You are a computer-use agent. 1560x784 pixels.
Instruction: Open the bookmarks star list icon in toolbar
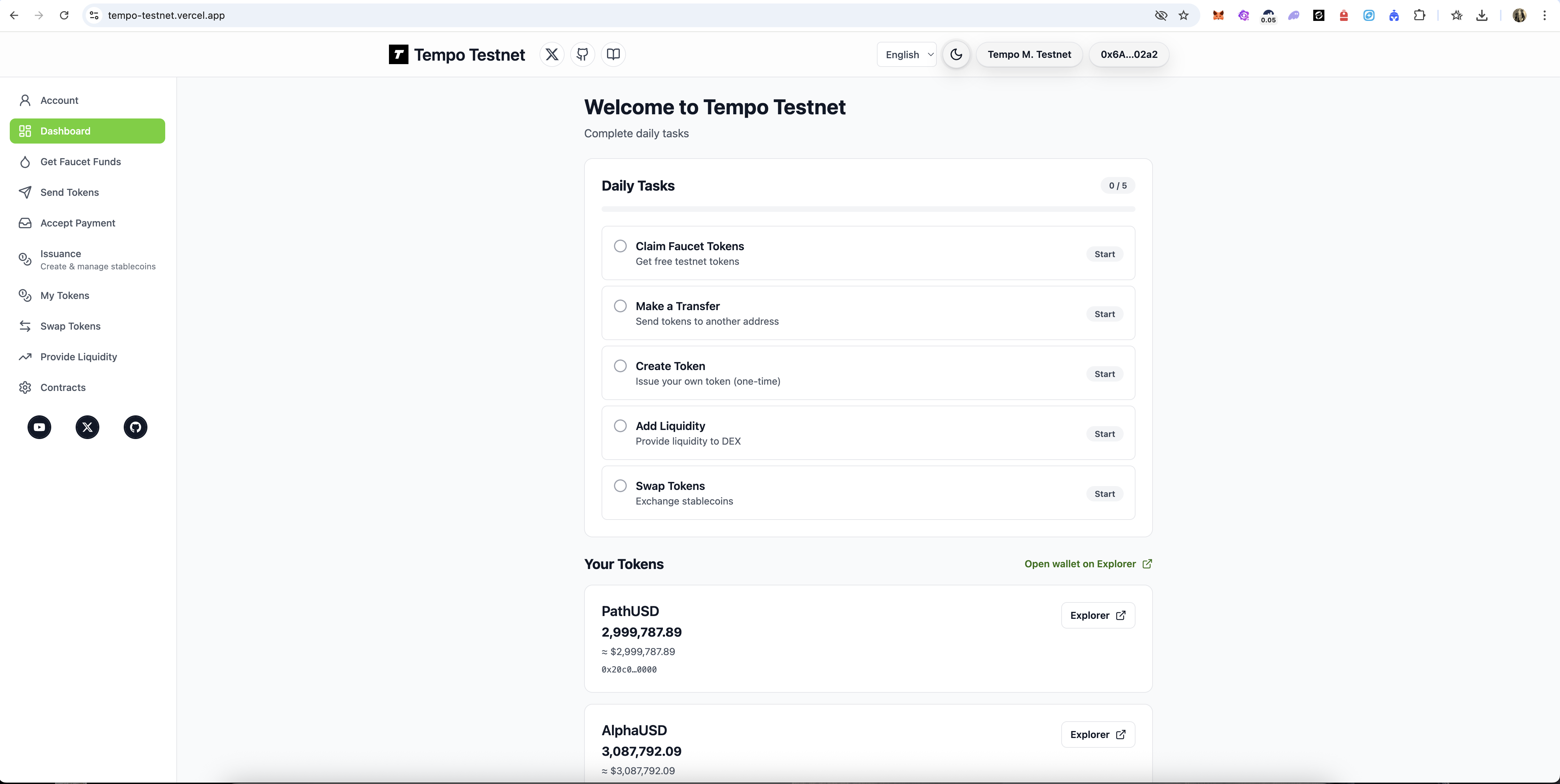pyautogui.click(x=1456, y=16)
